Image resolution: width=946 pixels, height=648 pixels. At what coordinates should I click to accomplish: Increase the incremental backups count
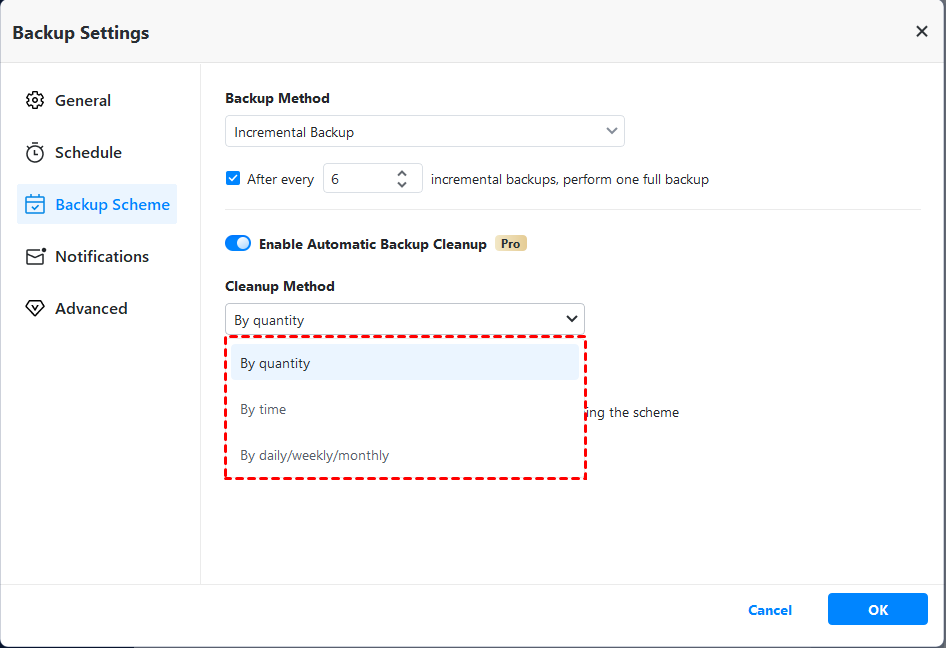tap(402, 172)
